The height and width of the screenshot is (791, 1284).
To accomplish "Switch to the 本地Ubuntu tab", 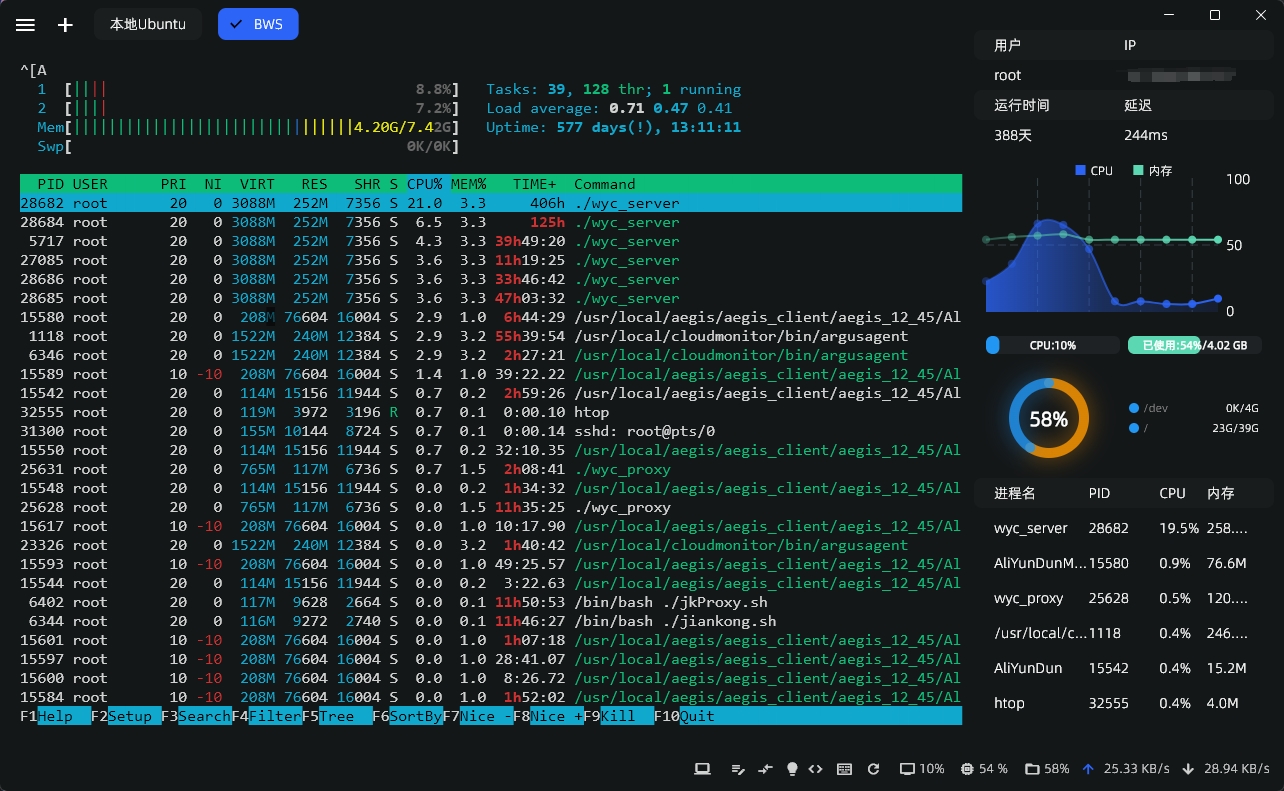I will (147, 23).
